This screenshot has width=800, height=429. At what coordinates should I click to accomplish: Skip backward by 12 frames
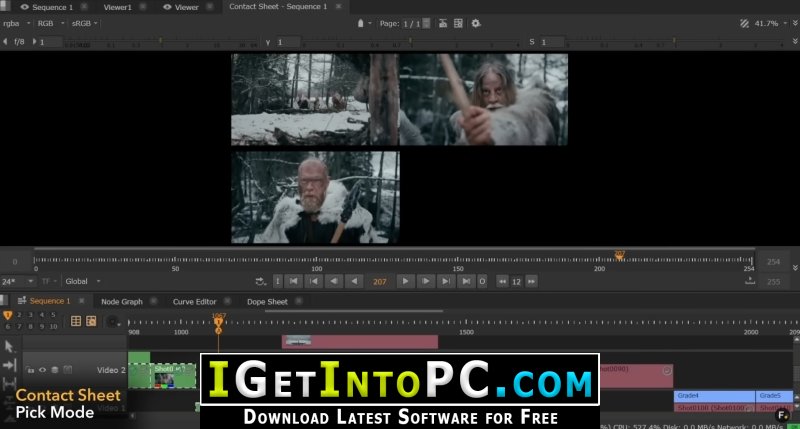click(x=502, y=281)
